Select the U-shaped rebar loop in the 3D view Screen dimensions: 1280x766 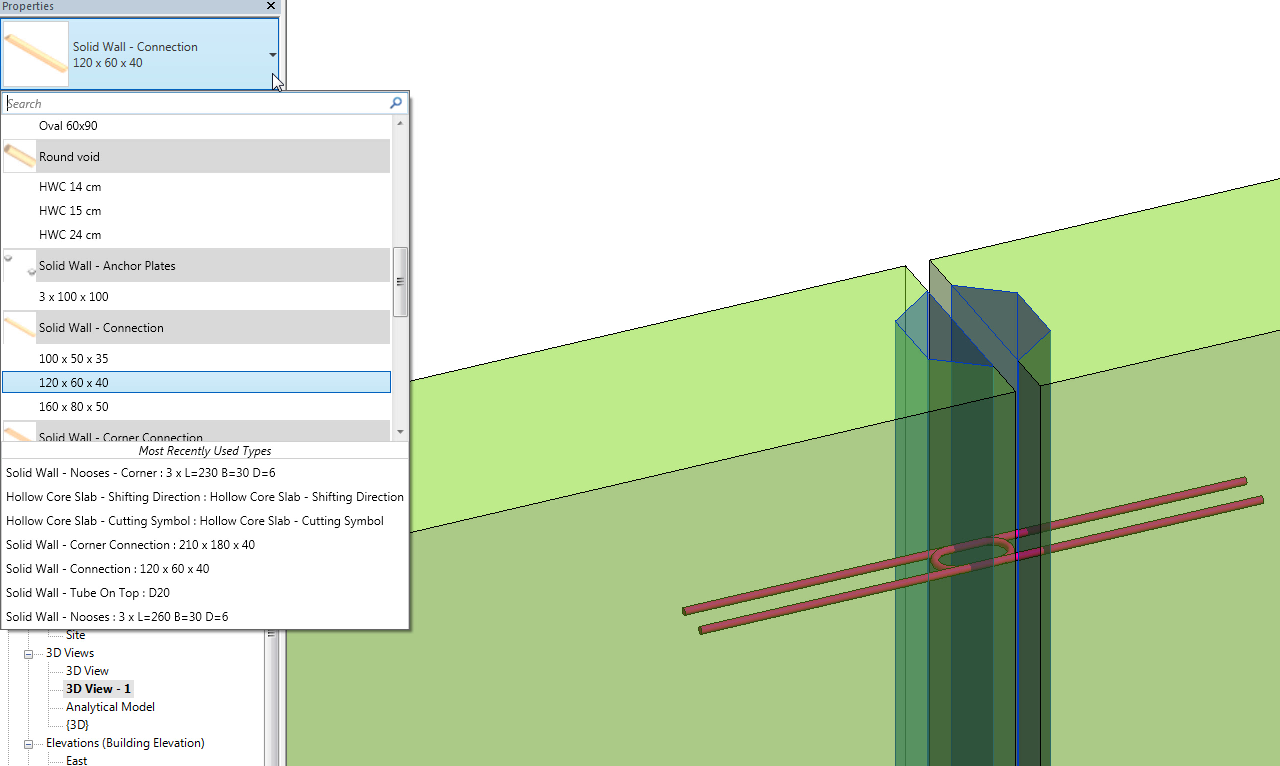973,554
